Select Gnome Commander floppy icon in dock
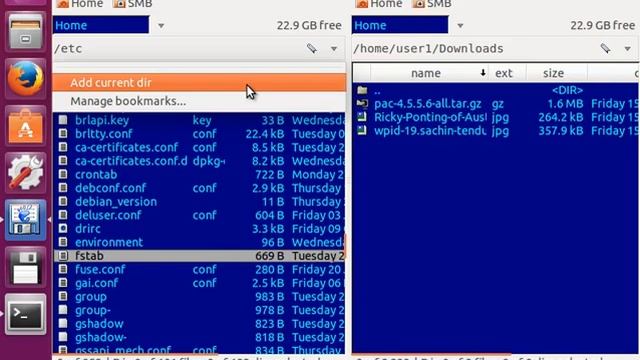This screenshot has height=360, width=640. coord(25,220)
